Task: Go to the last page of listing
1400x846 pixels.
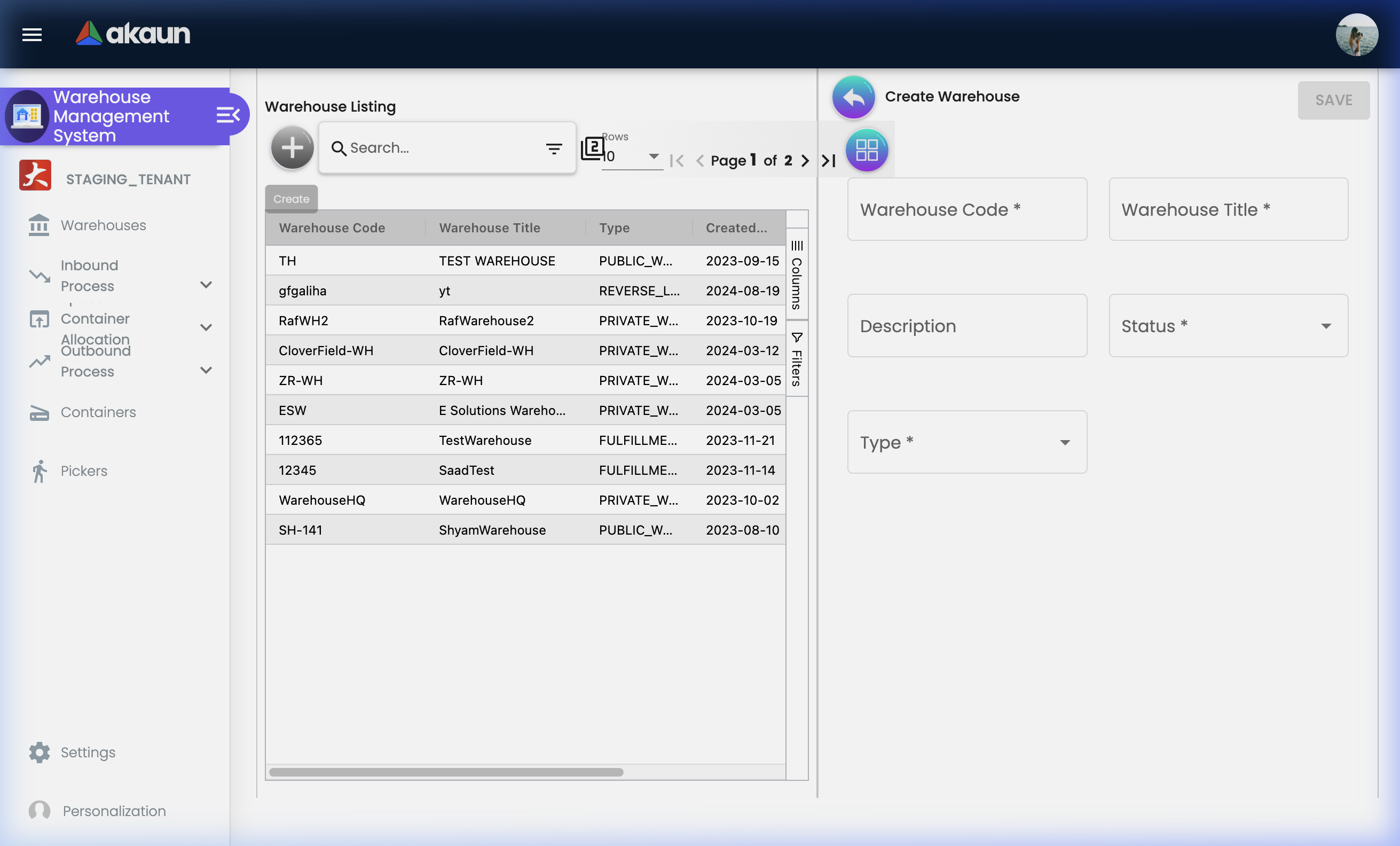Action: (x=829, y=161)
